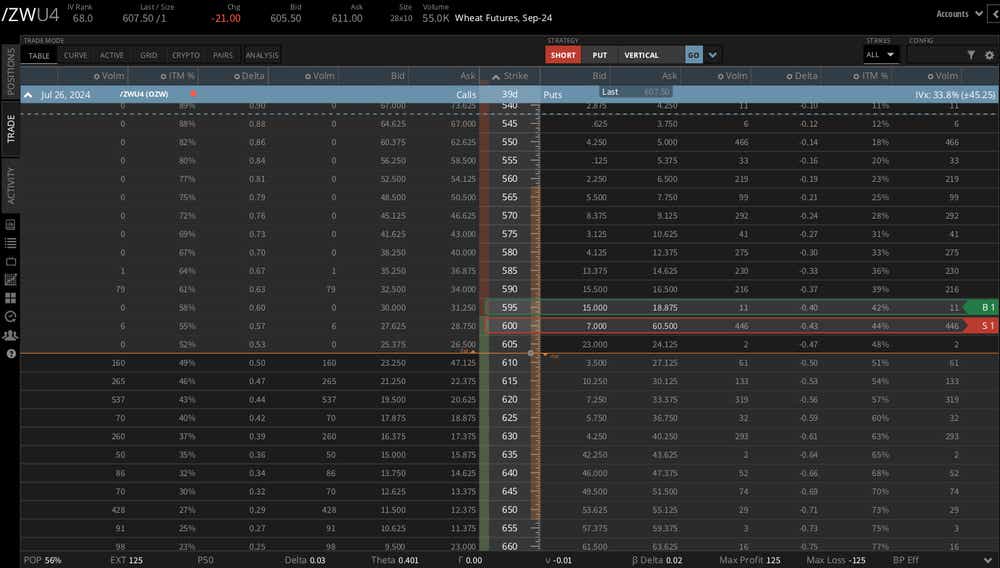Open the chart icon in left sidebar

[x=10, y=279]
